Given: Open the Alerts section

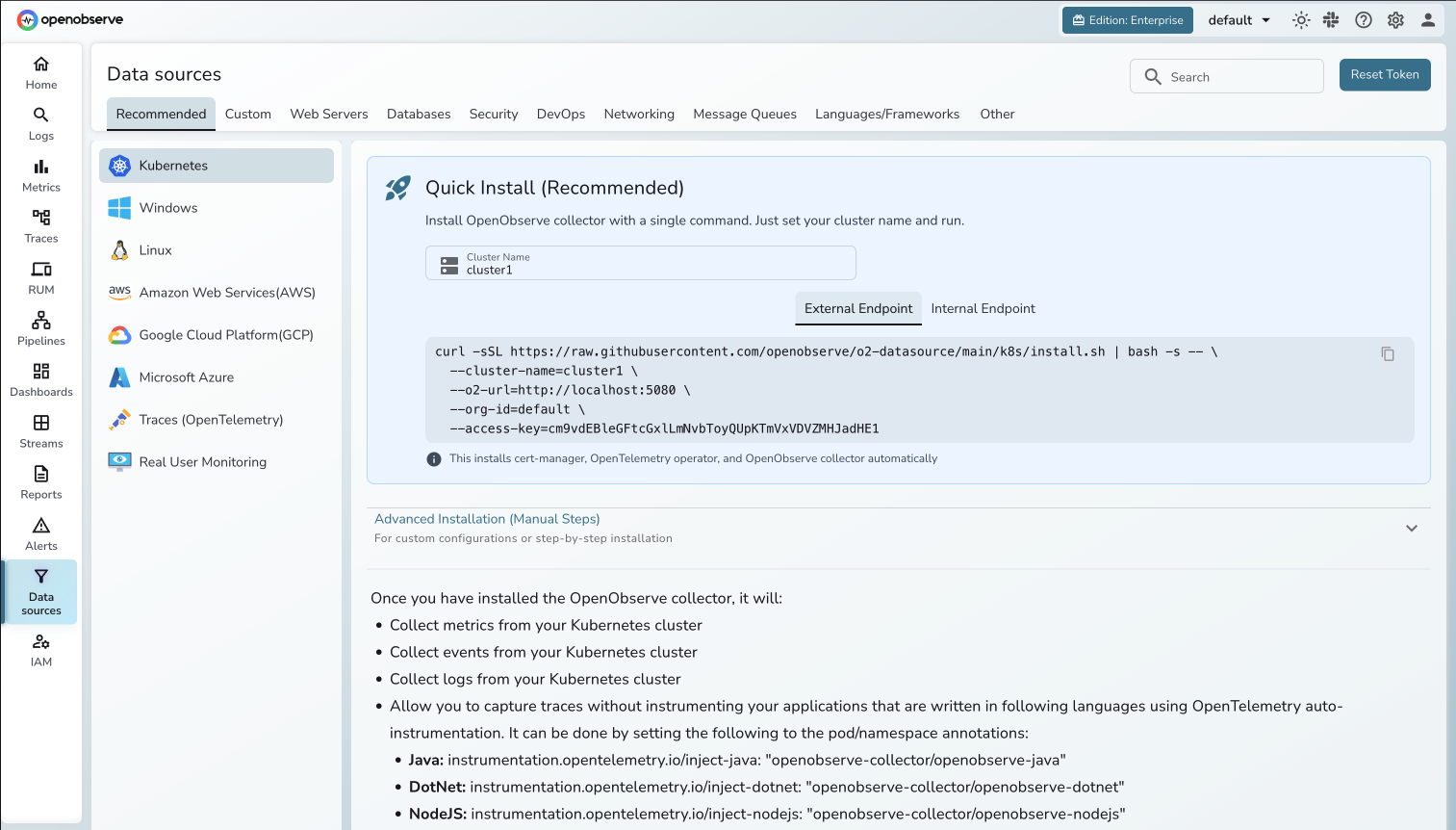Looking at the screenshot, I should [x=40, y=533].
